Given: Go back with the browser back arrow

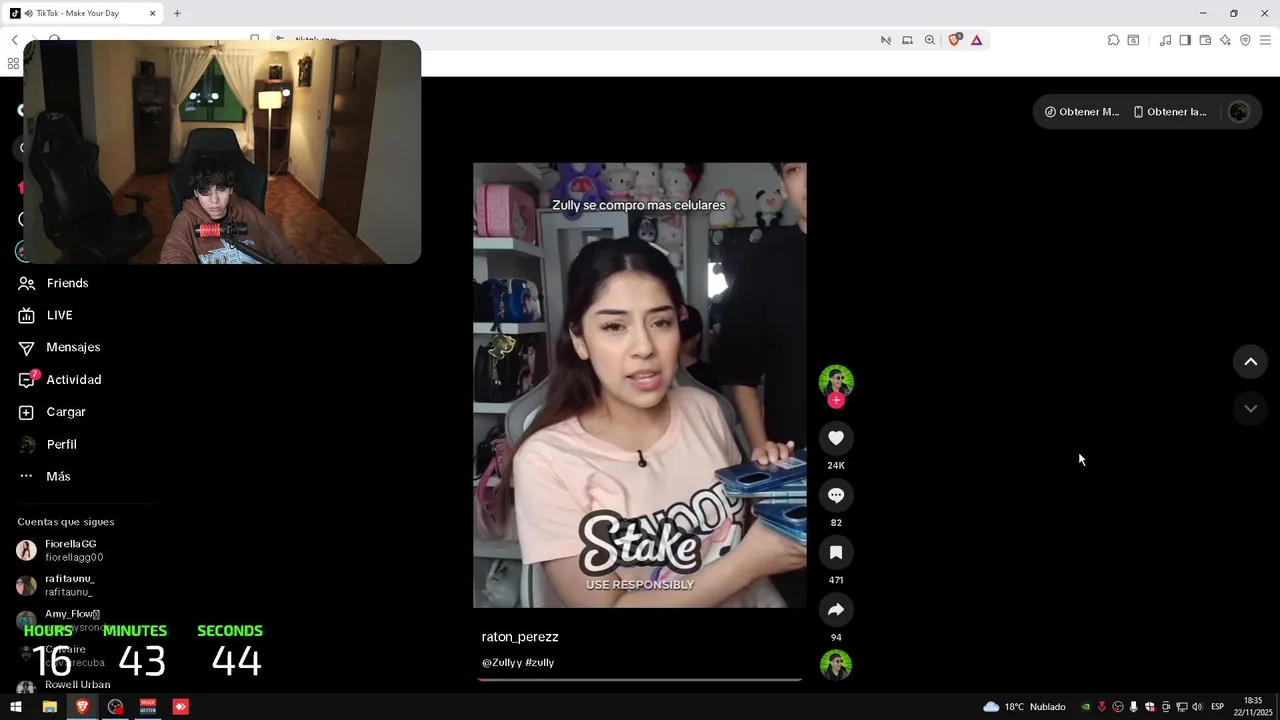Looking at the screenshot, I should pyautogui.click(x=14, y=40).
